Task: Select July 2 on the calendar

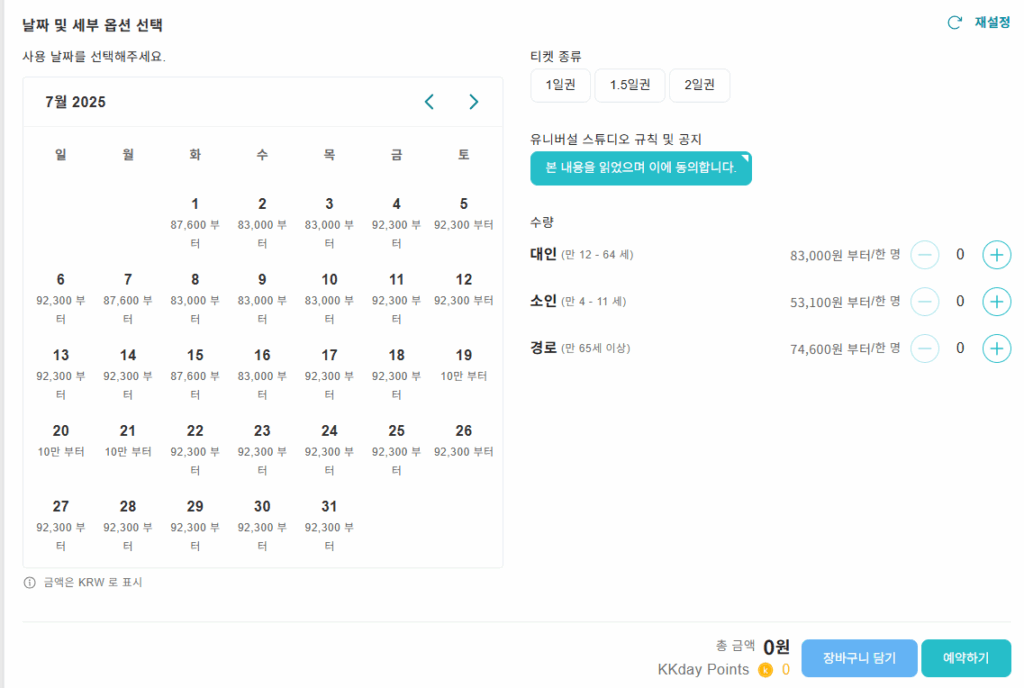Action: (x=262, y=223)
